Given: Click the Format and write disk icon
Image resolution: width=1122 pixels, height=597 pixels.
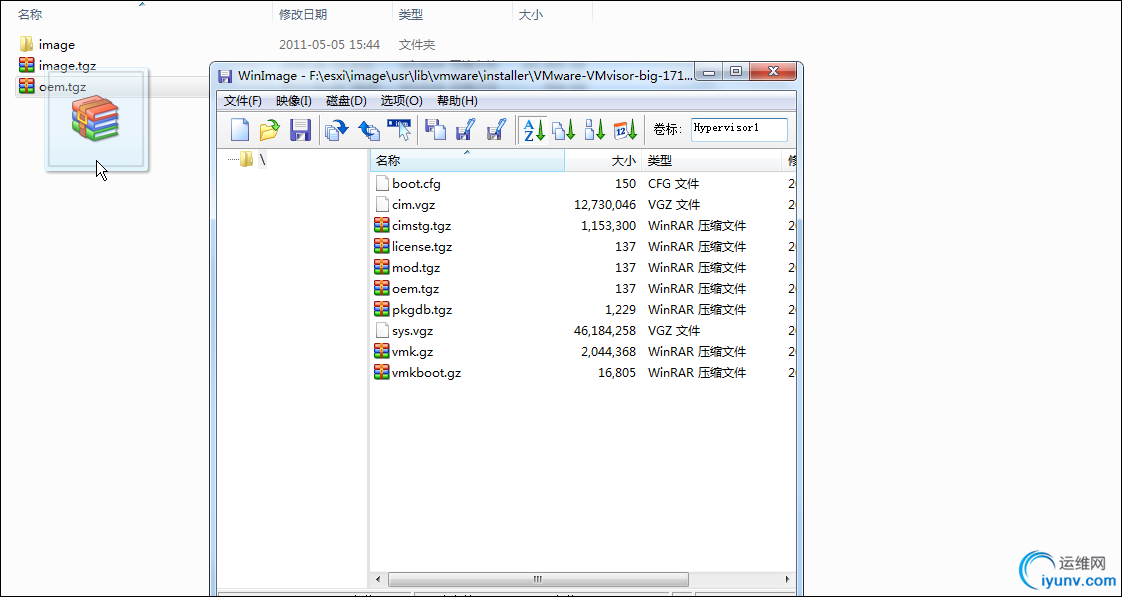Looking at the screenshot, I should coord(496,130).
